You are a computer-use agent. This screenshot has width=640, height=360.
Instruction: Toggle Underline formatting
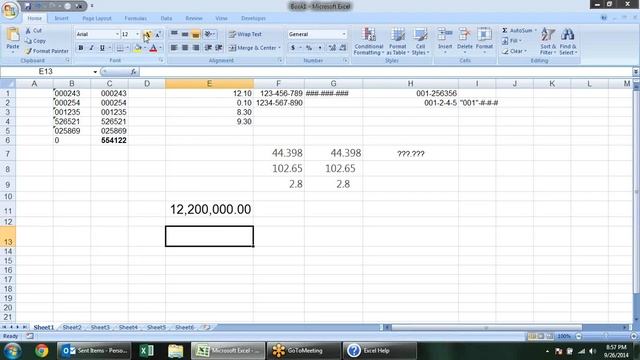pos(102,48)
